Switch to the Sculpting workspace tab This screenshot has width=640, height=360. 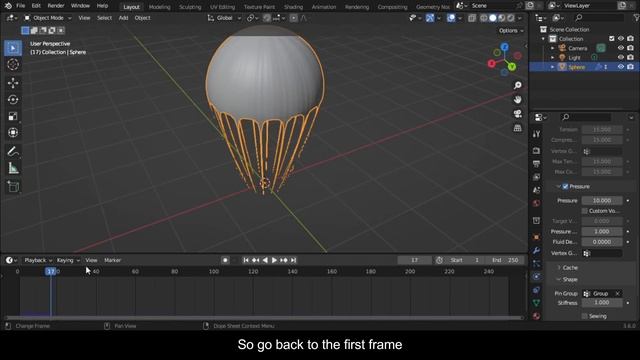click(190, 7)
